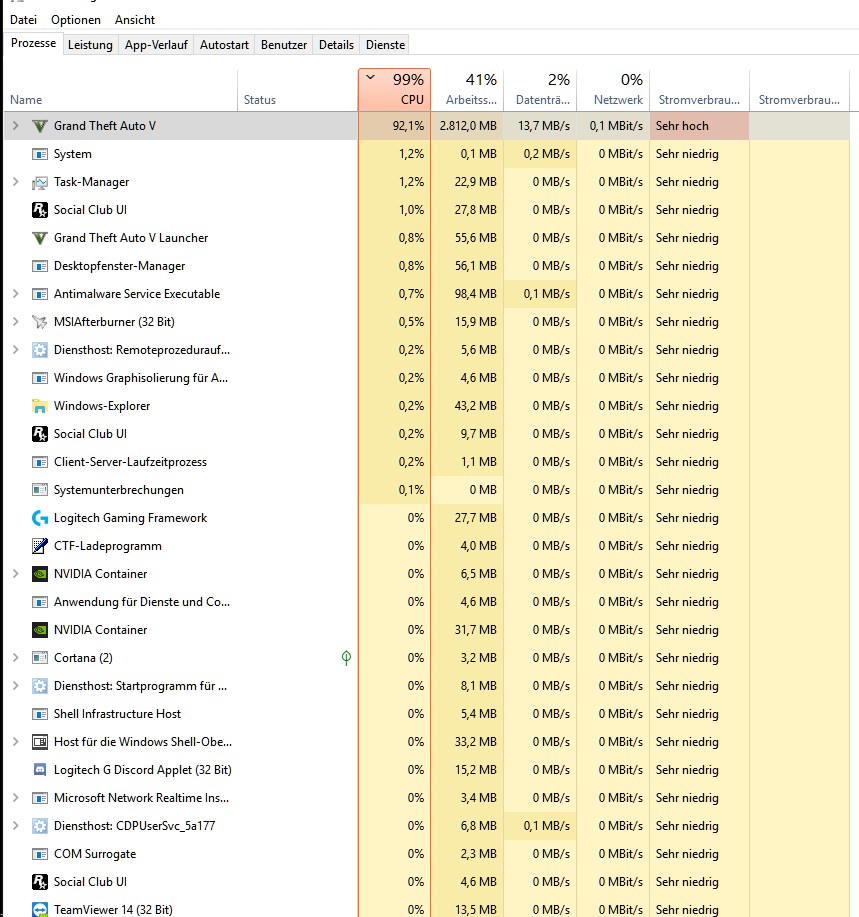Image resolution: width=859 pixels, height=917 pixels.
Task: Sort by the 0% Netzwerk column header
Action: tap(613, 89)
